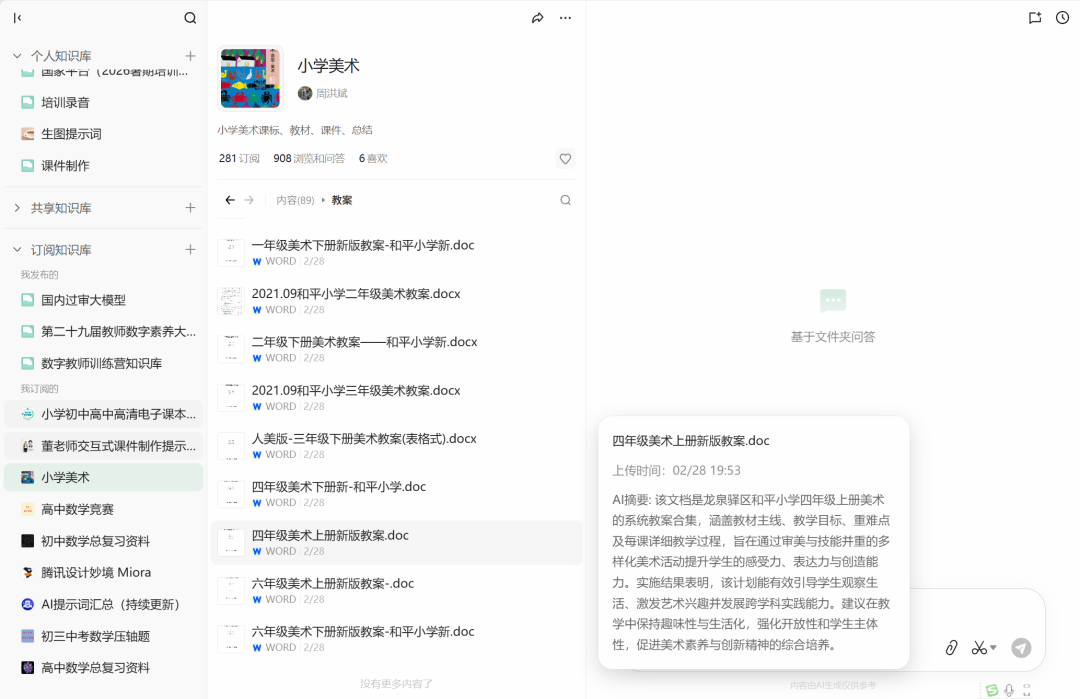Send the chat message
Screen dimensions: 1080x699
point(1021,647)
